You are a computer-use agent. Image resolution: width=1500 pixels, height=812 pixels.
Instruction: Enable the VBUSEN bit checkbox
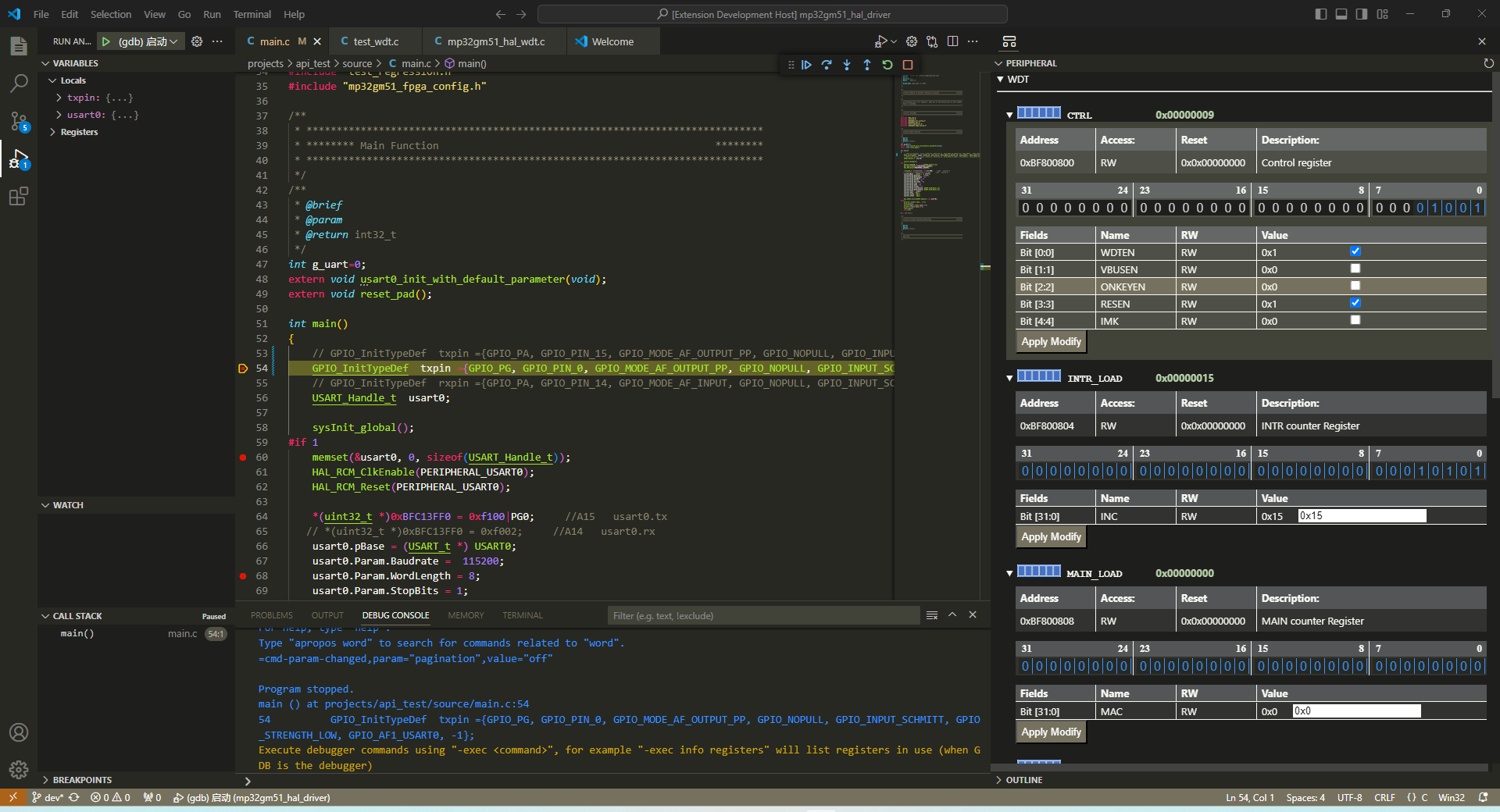(x=1355, y=269)
